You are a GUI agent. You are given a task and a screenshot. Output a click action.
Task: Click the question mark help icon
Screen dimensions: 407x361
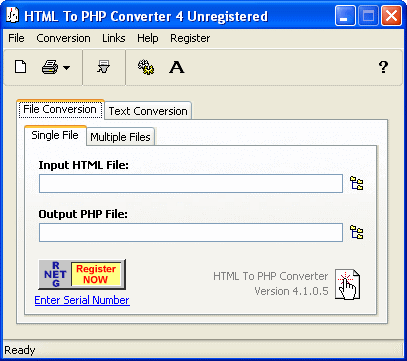tap(383, 67)
